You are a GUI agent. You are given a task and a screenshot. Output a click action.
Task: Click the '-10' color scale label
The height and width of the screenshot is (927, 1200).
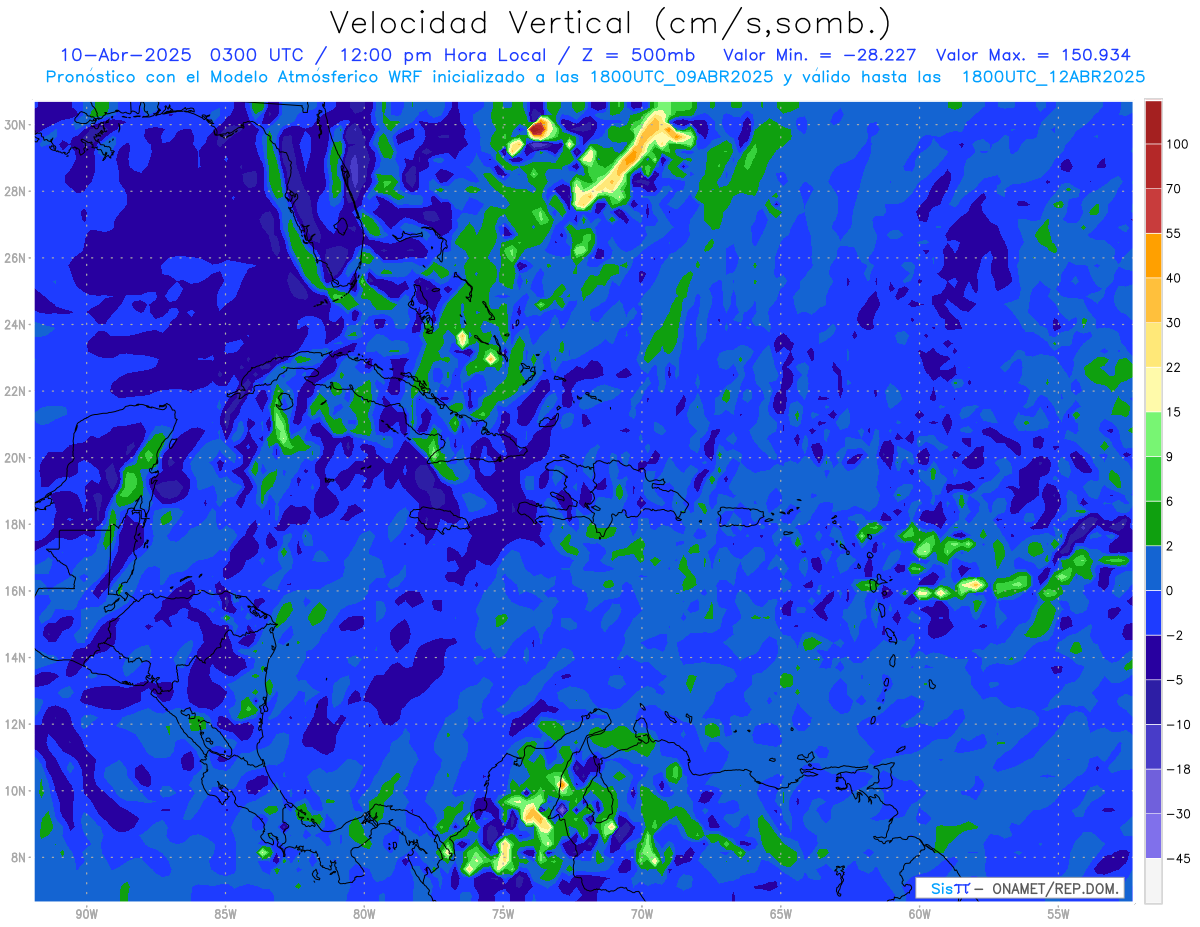(x=1177, y=724)
